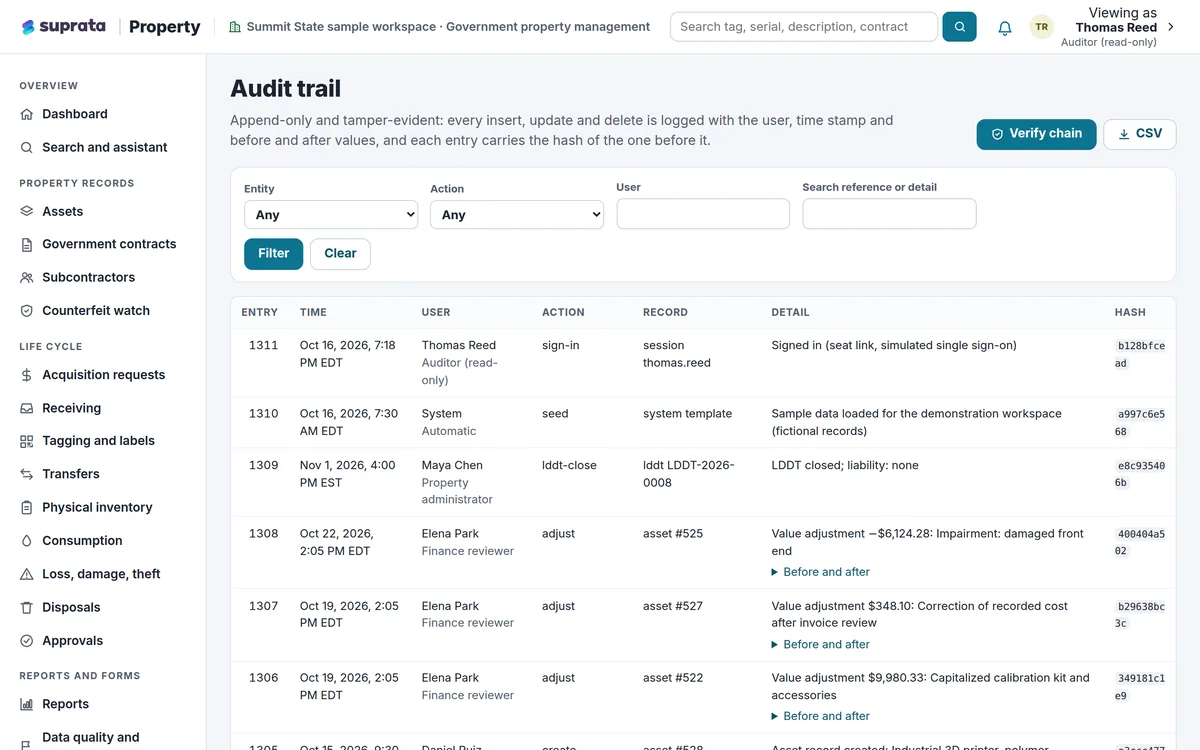1200x750 pixels.
Task: Click entry number 1311
Action: [263, 345]
